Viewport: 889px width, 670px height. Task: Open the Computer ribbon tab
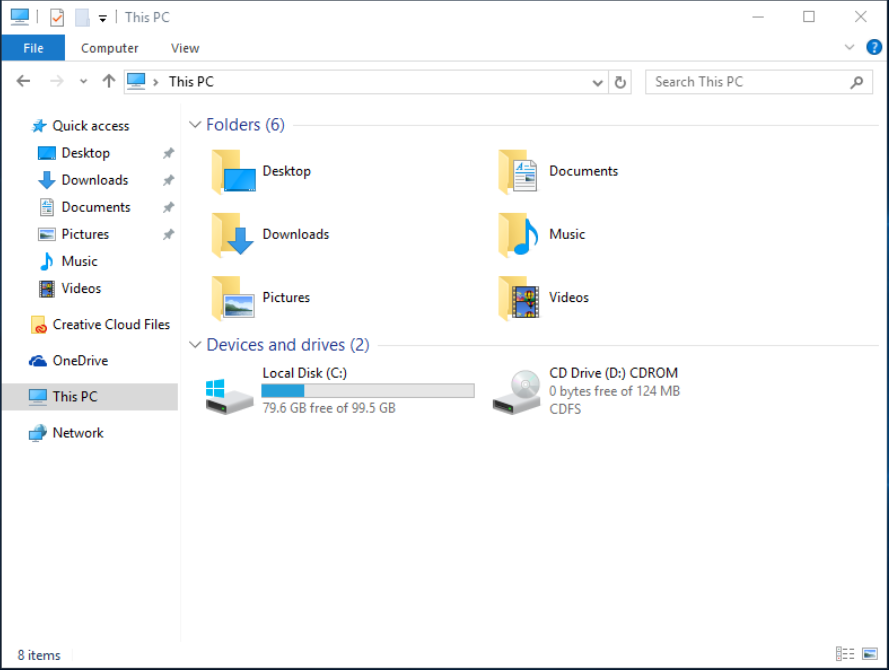(109, 48)
